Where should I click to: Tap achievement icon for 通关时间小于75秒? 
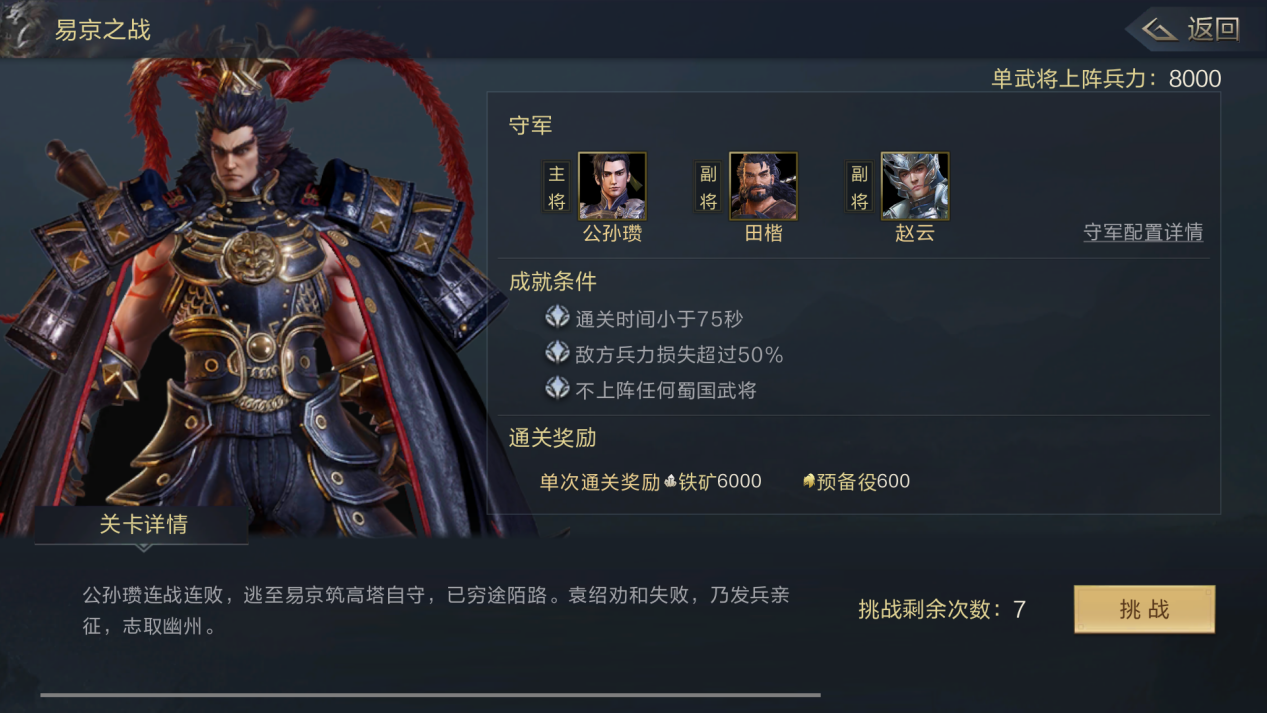point(557,317)
